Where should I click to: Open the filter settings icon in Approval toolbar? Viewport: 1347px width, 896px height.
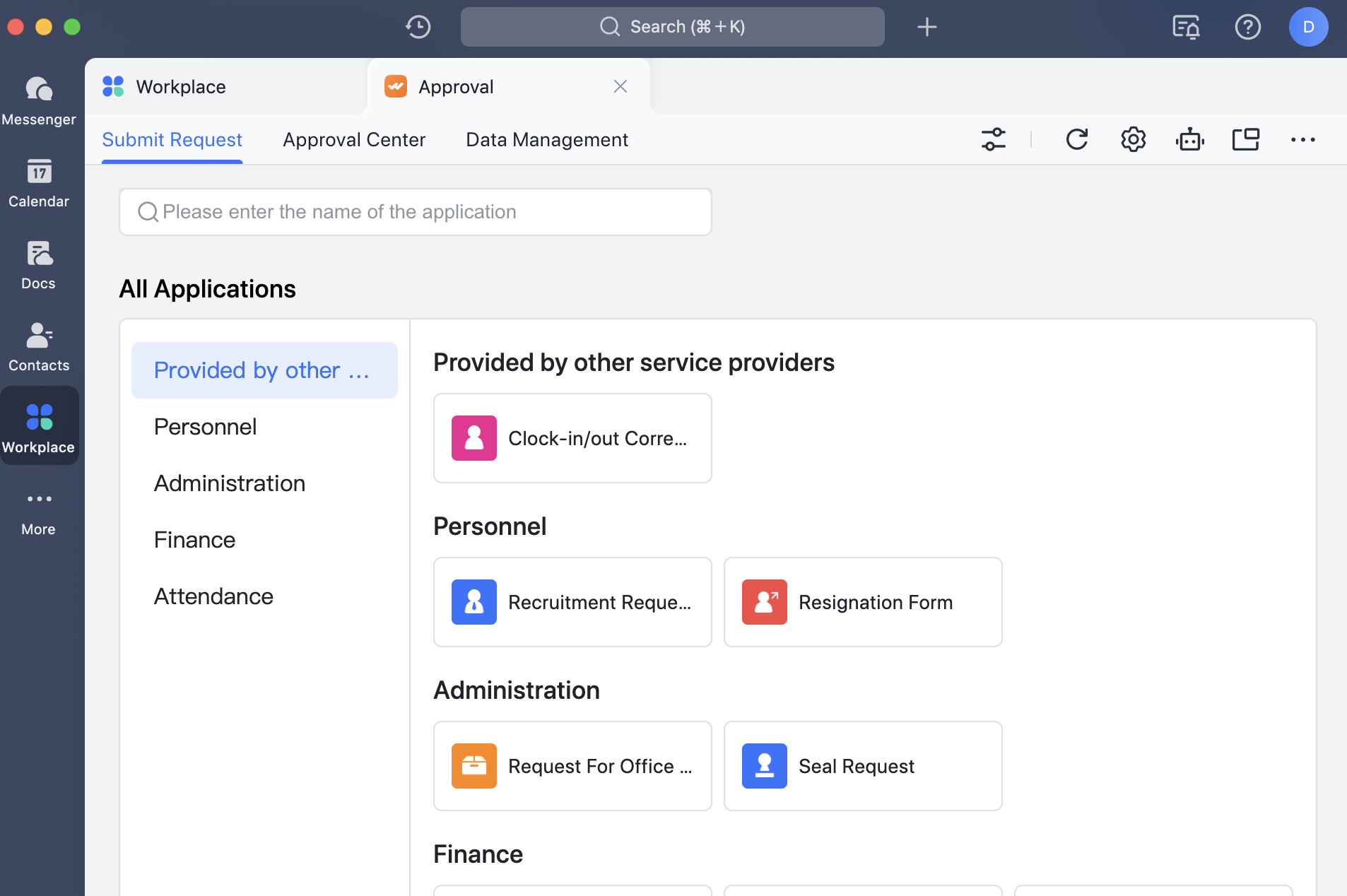(x=994, y=139)
